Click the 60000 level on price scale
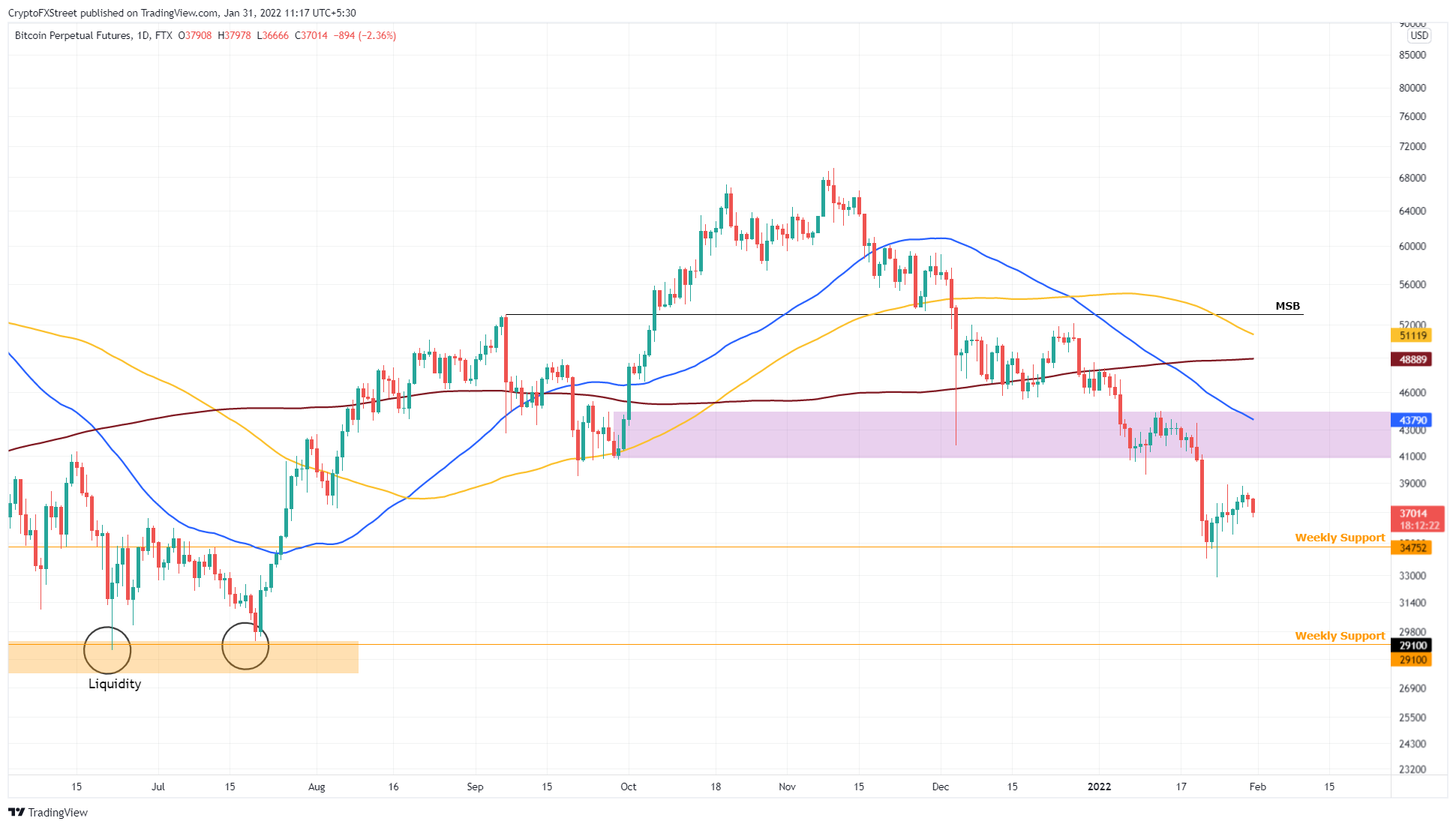The image size is (1456, 827). (1412, 247)
